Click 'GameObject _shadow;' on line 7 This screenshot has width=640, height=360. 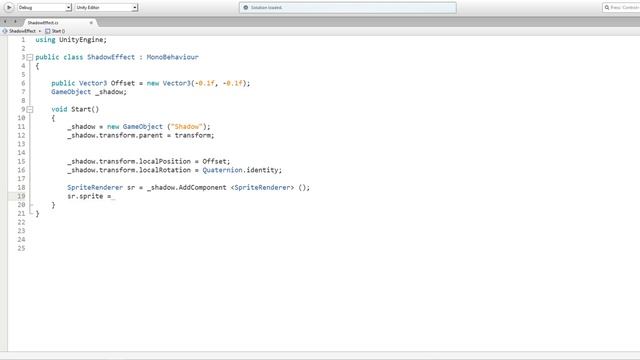coord(89,92)
